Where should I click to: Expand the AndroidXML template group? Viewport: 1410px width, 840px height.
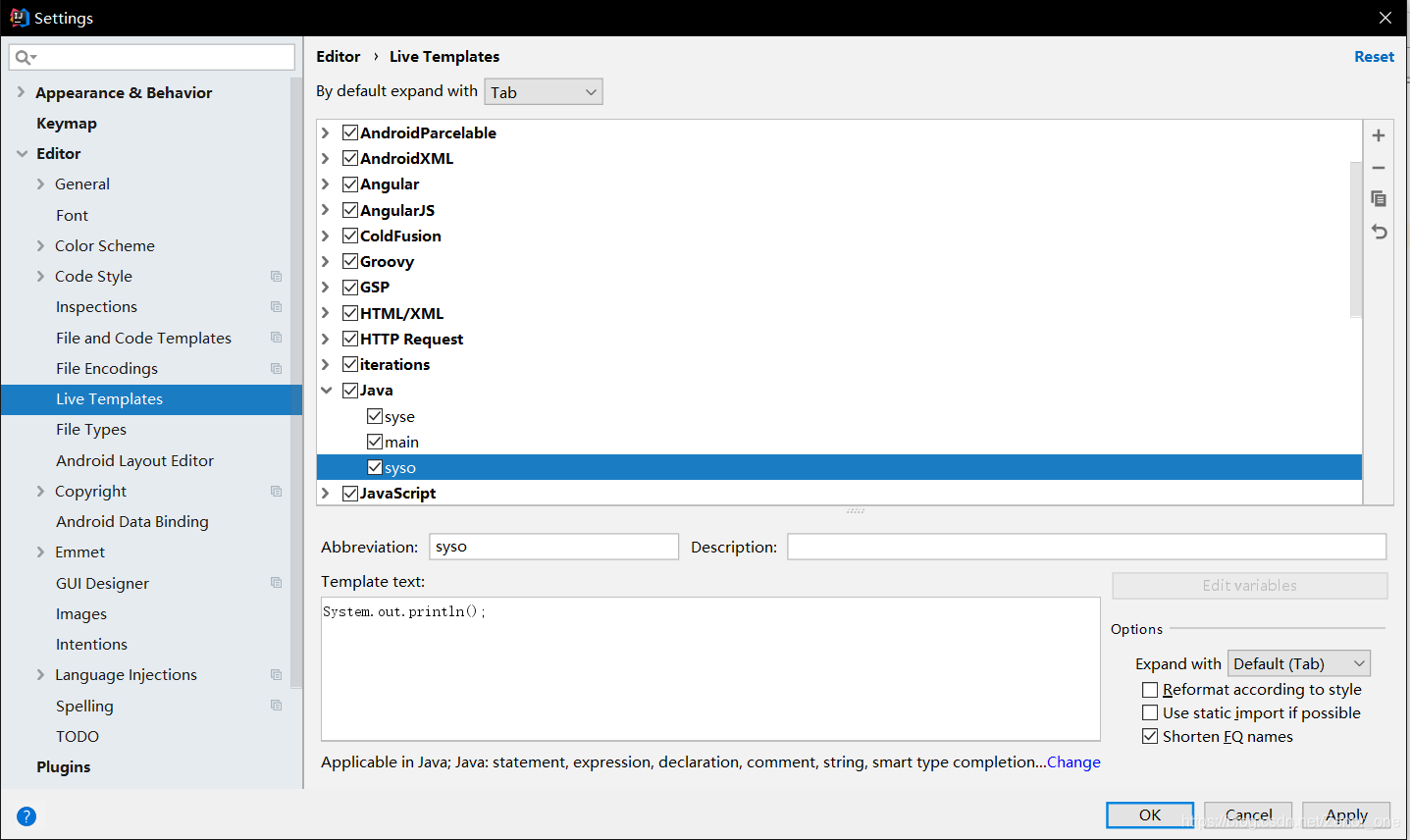point(326,158)
